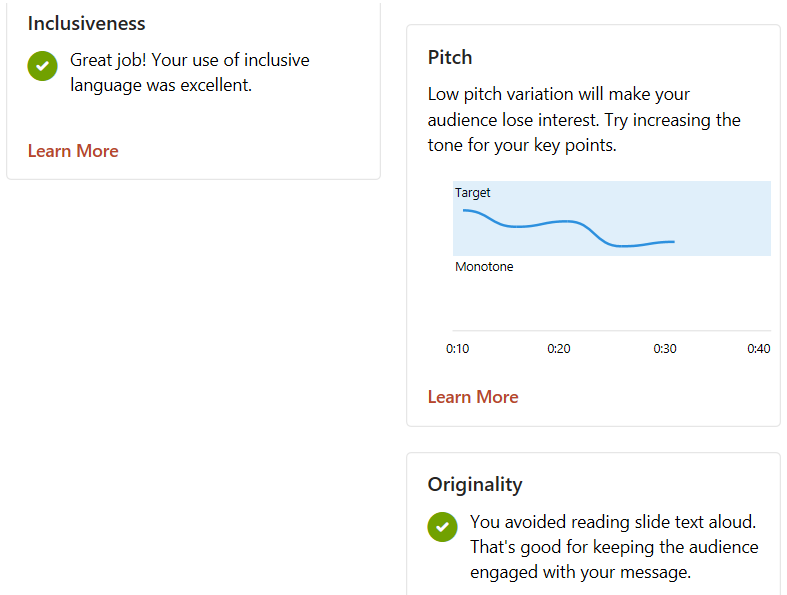Click the green checkmark in the Inclusiveness card
The width and height of the screenshot is (787, 595).
click(42, 66)
